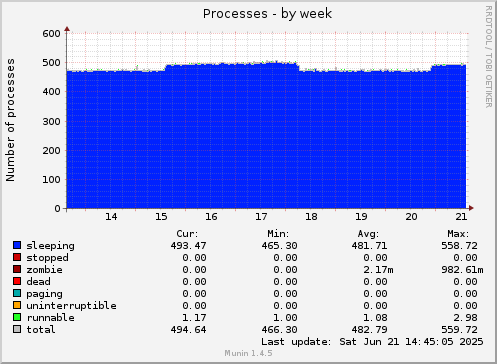
Task: Click total maximum value 559.72
Action: point(459,330)
